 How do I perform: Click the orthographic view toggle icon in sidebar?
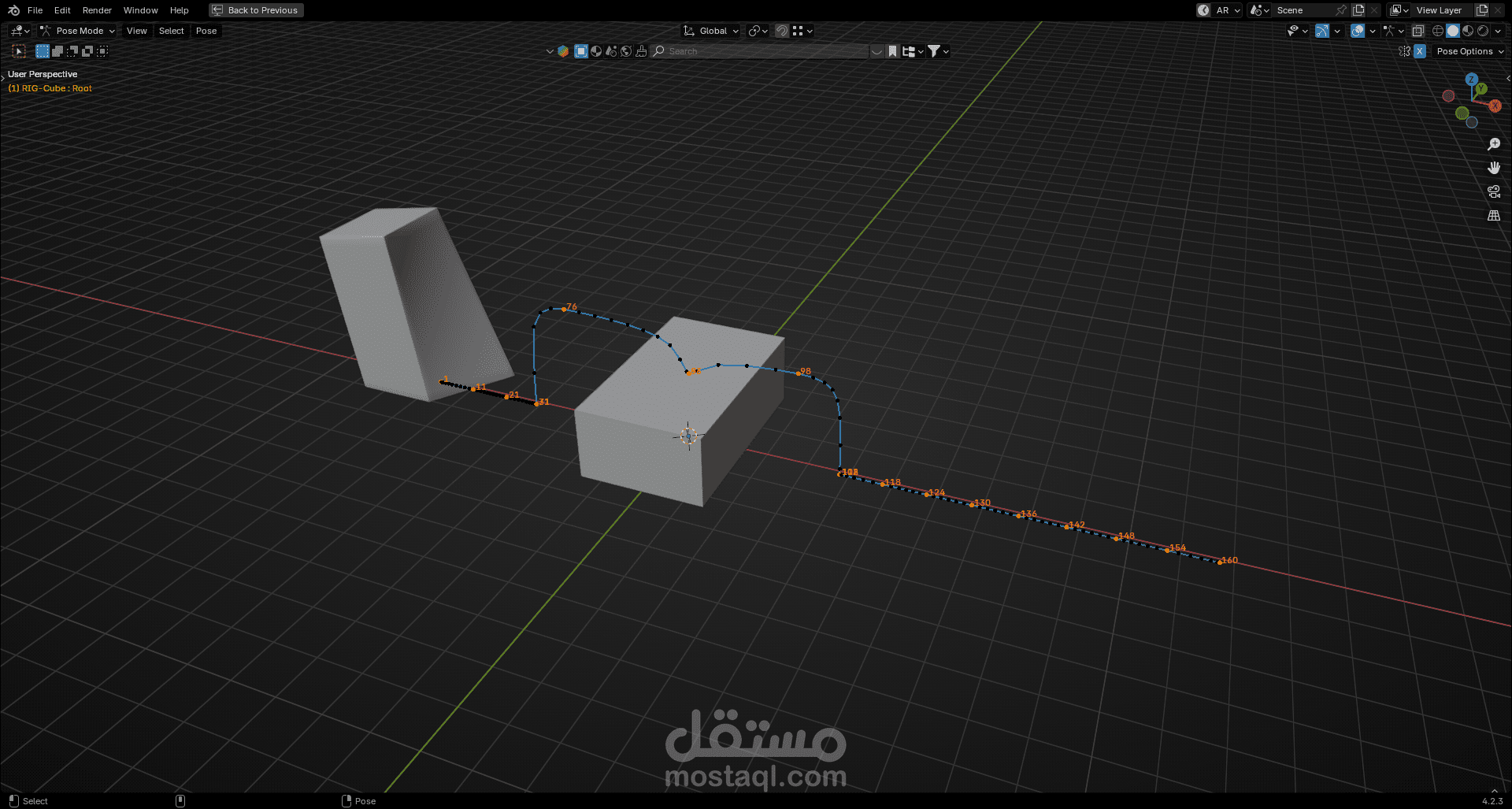click(x=1494, y=215)
